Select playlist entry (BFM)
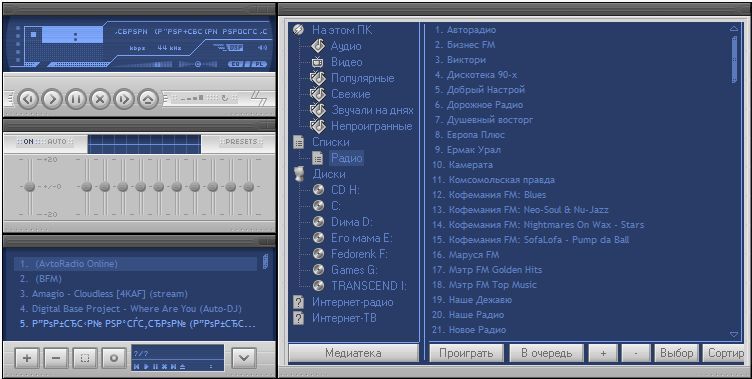 [135, 279]
